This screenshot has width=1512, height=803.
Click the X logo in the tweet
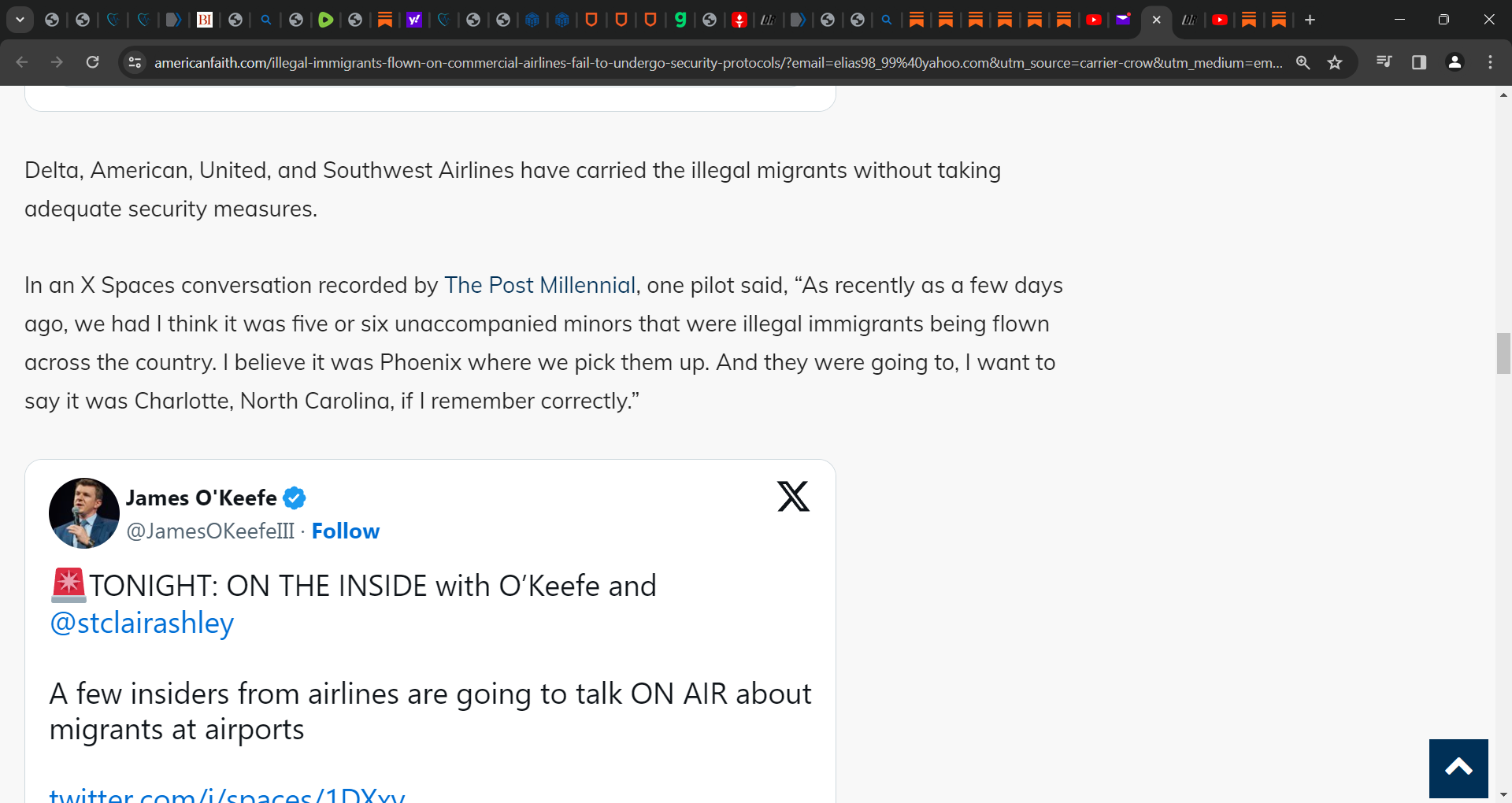(793, 496)
